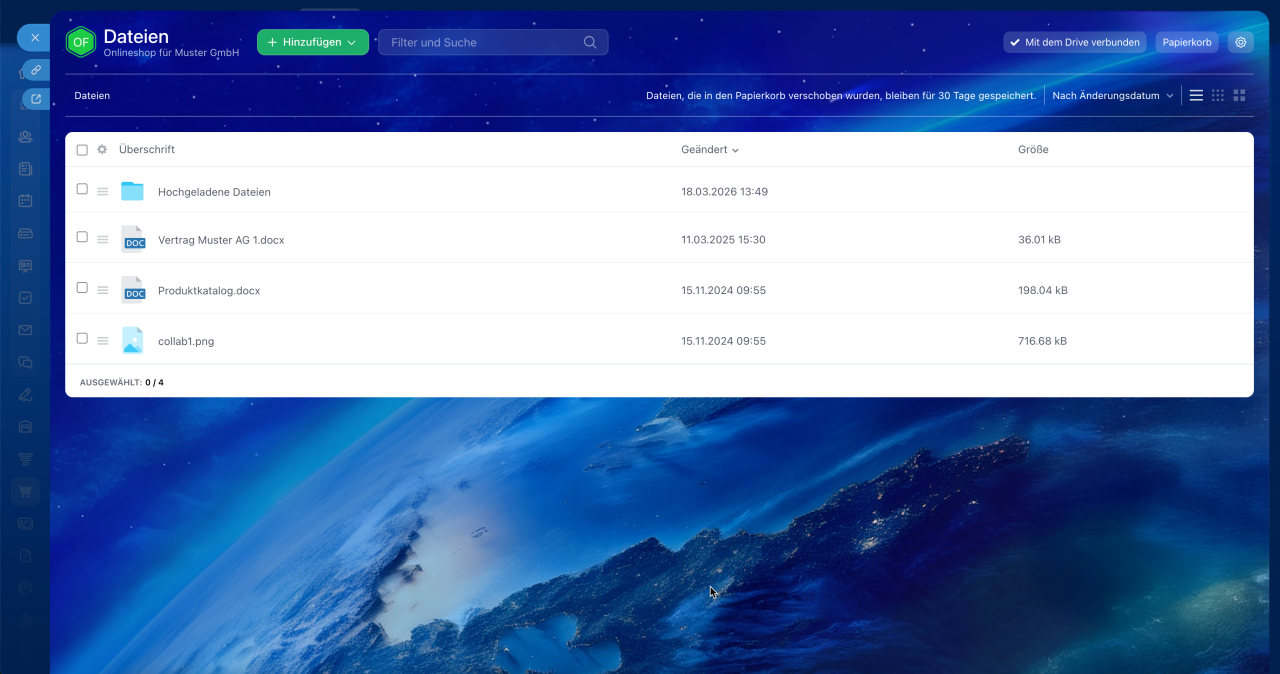
Task: Open tasks checkmark icon in left sidebar
Action: (x=26, y=298)
